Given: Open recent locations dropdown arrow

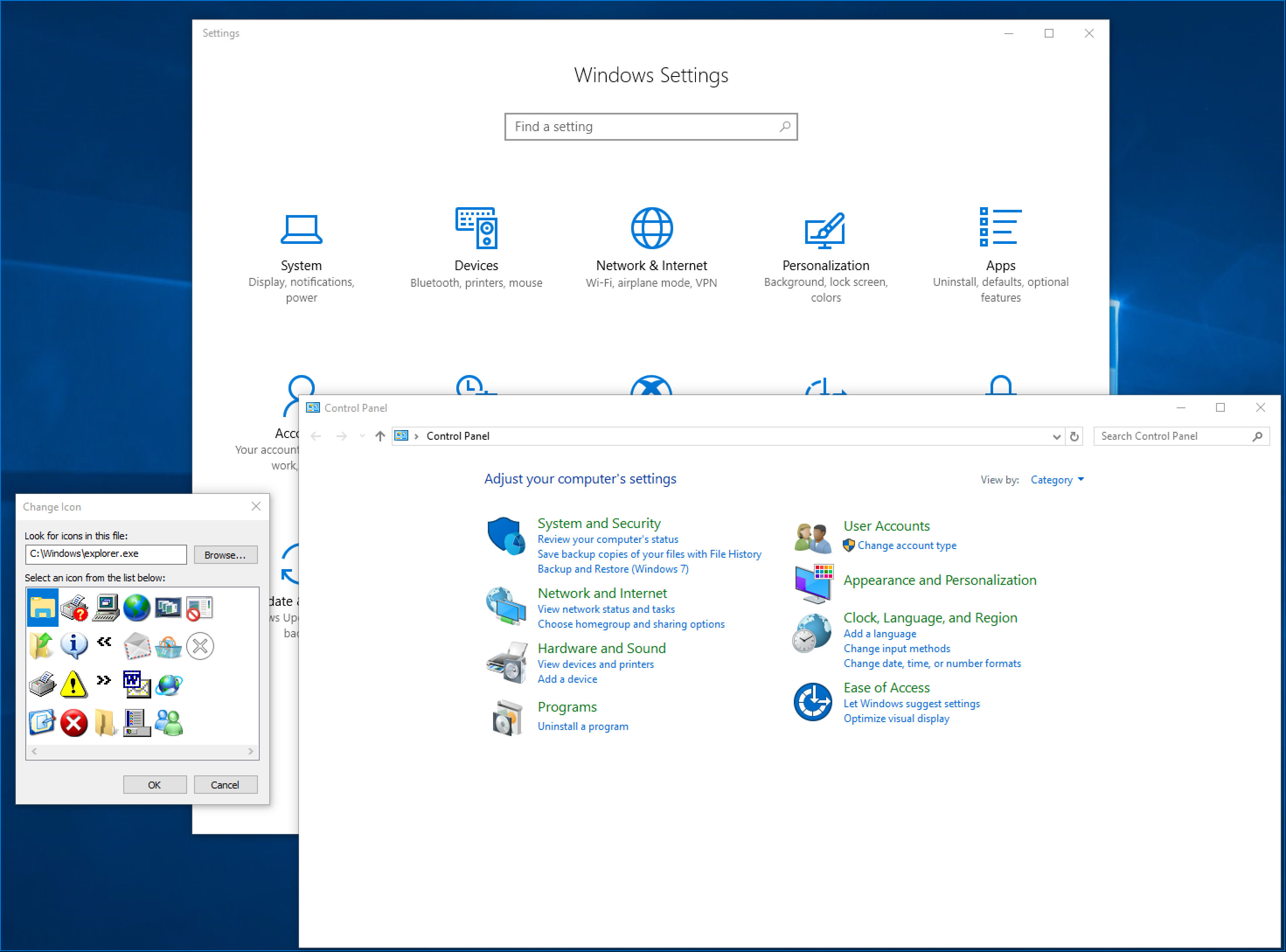Looking at the screenshot, I should 362,436.
